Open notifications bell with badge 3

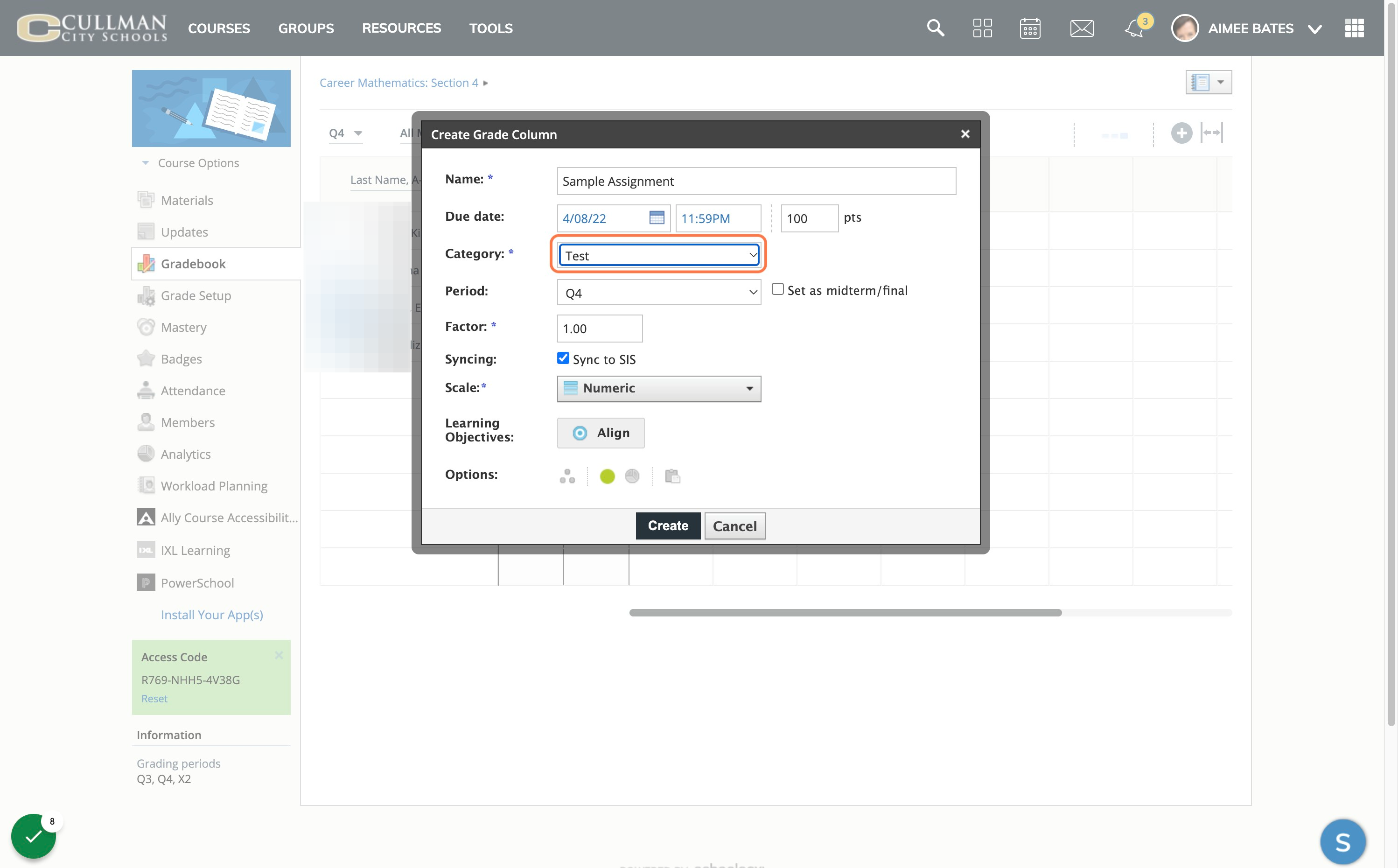[1136, 27]
